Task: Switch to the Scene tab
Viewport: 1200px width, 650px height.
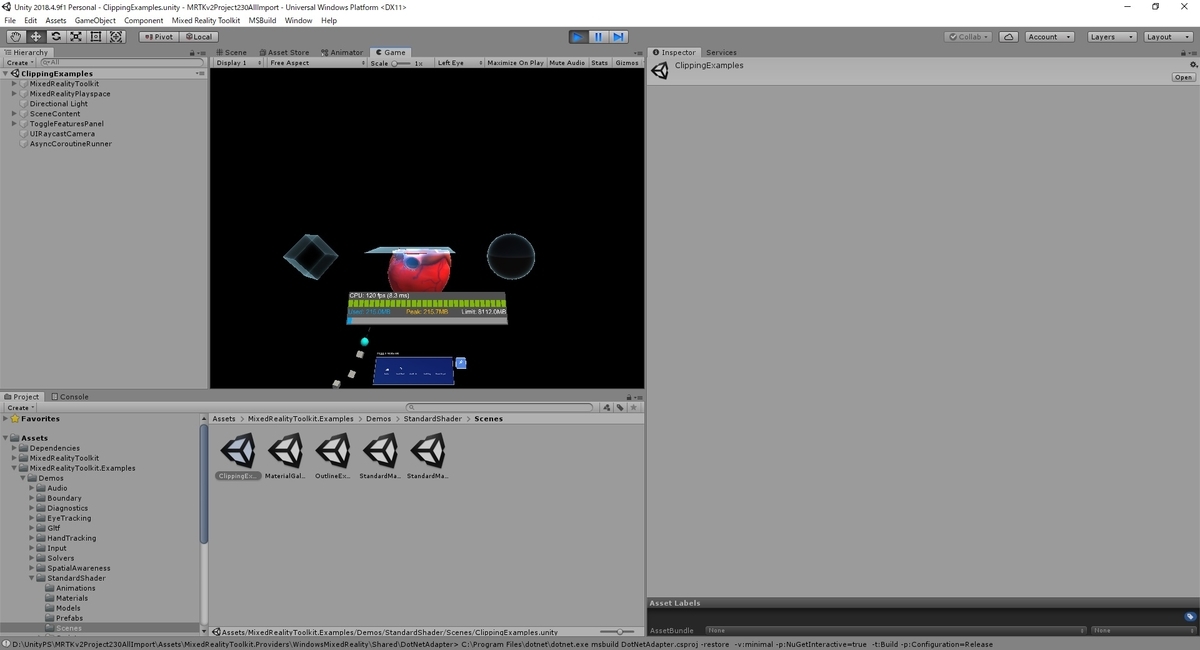Action: coord(232,52)
